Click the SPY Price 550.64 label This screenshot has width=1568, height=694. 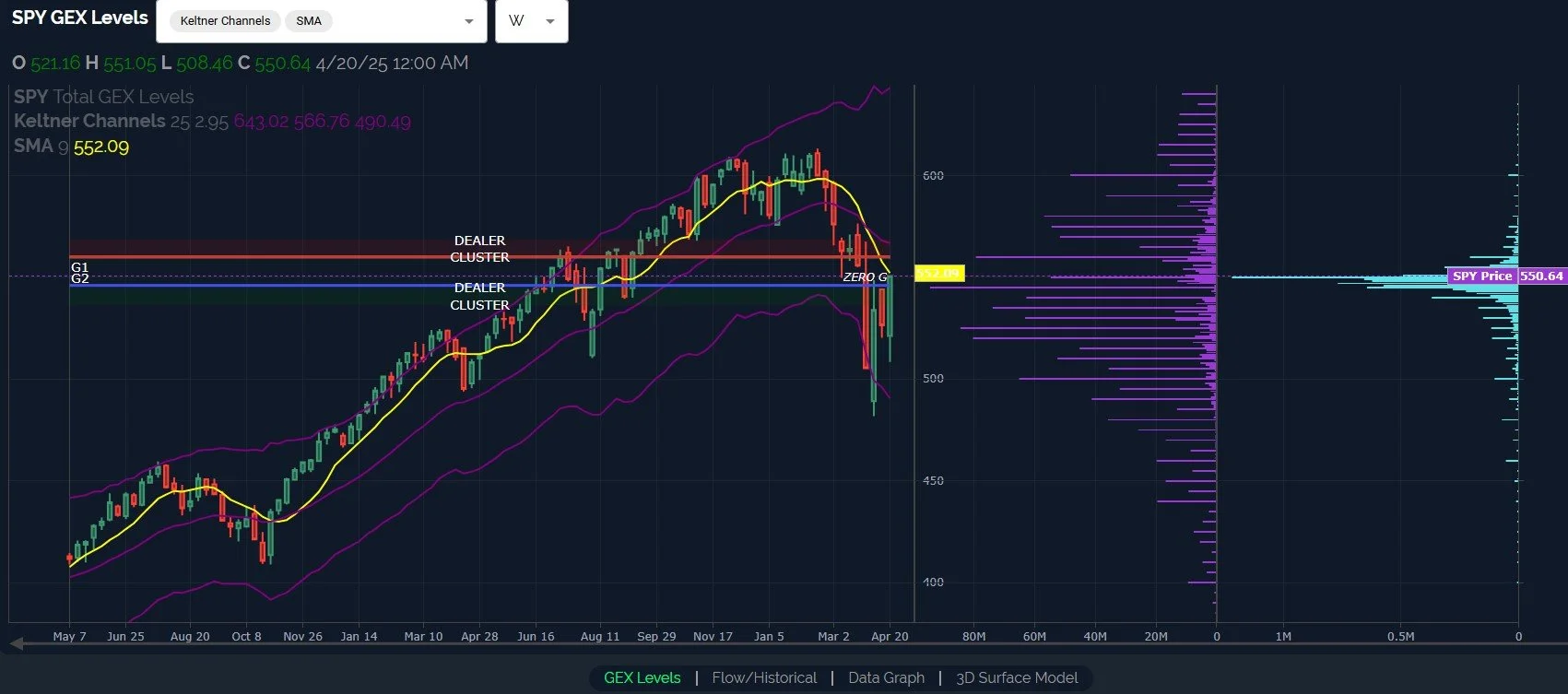1507,276
